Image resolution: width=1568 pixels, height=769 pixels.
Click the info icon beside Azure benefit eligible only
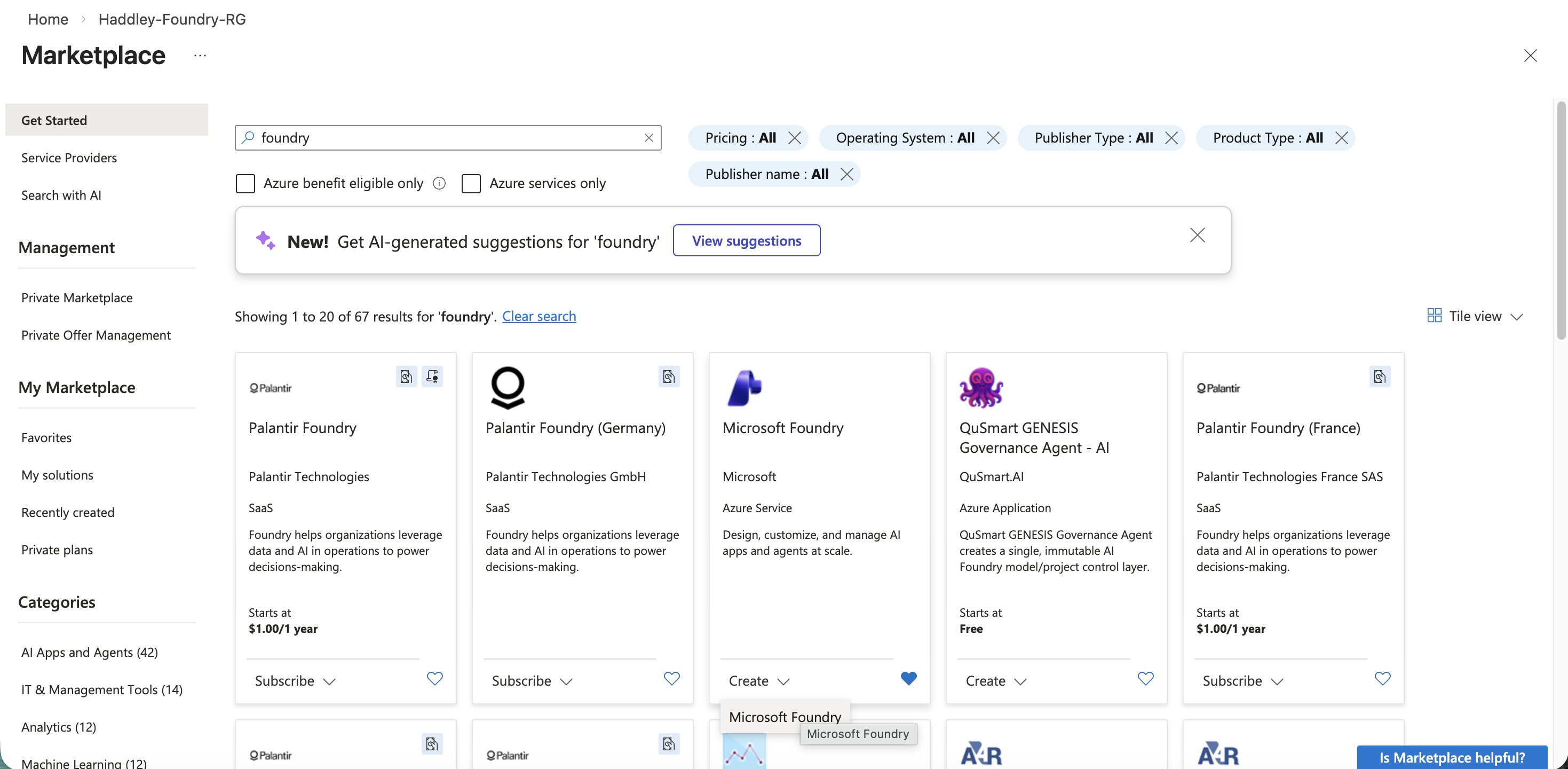tap(439, 183)
